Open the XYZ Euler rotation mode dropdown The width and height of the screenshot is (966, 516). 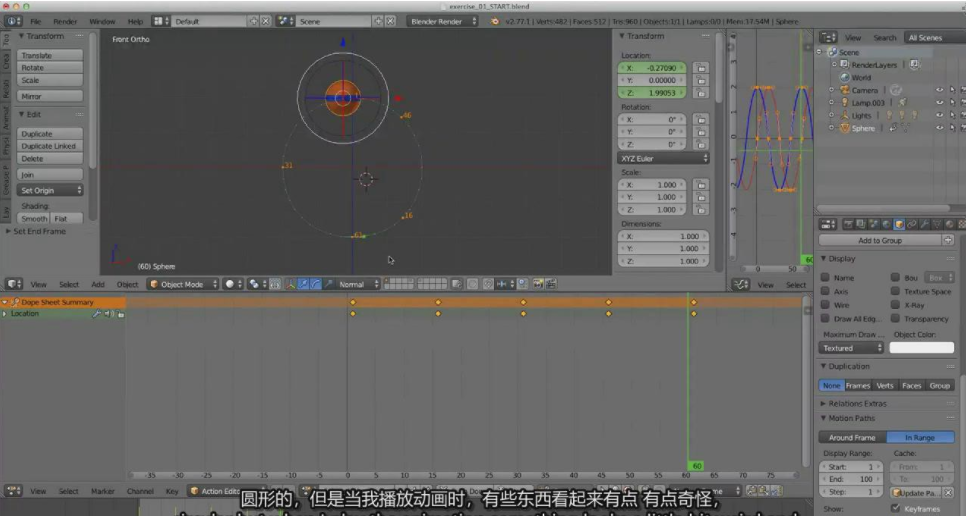tap(663, 159)
